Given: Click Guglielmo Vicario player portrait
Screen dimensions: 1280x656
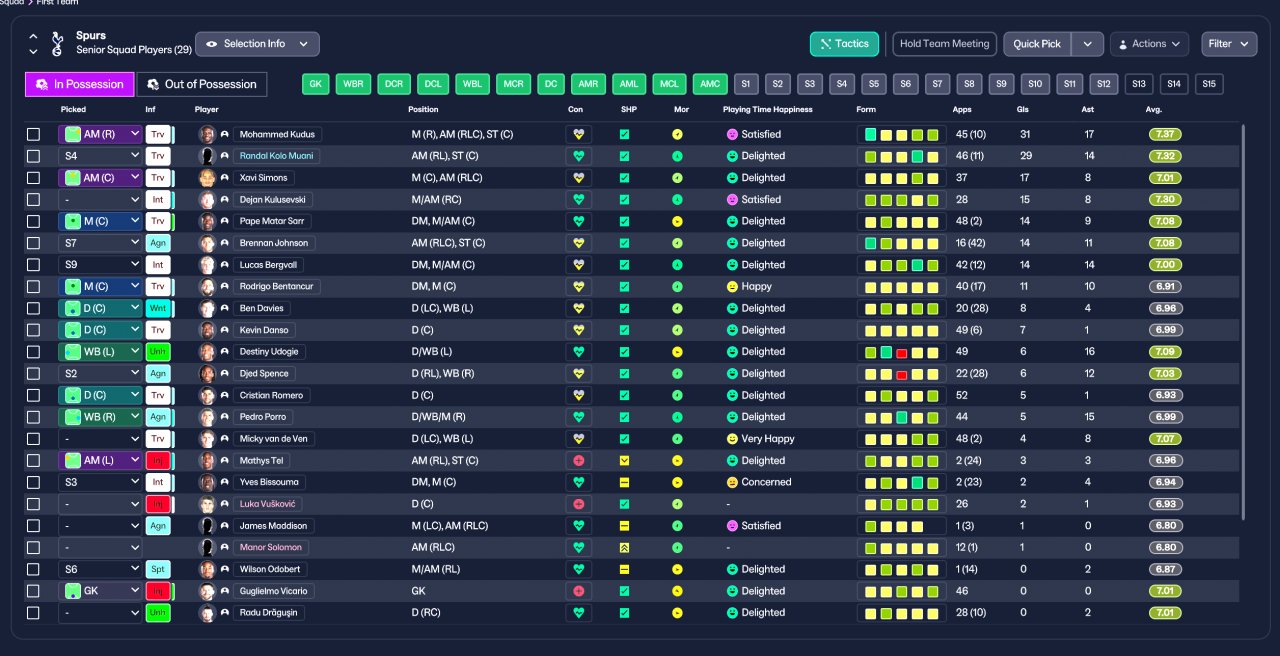Looking at the screenshot, I should [x=207, y=591].
